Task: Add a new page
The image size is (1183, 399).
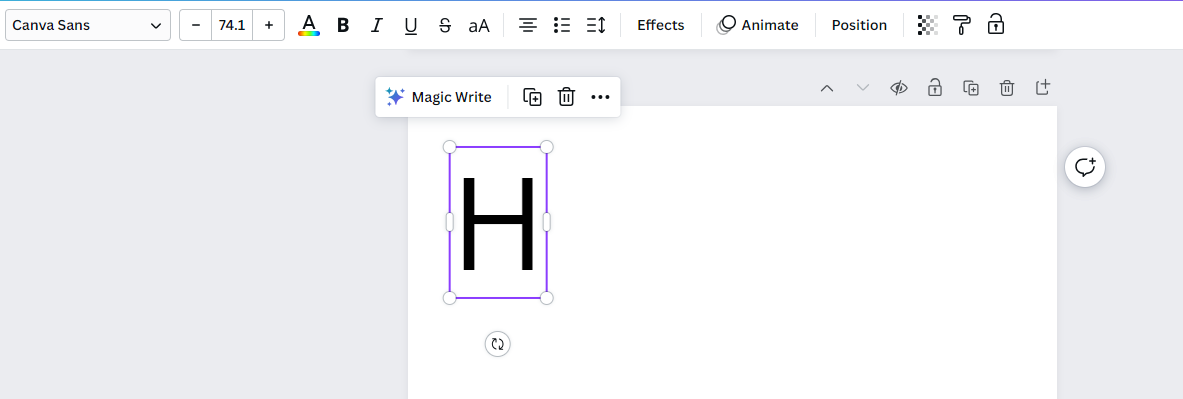Action: tap(1043, 88)
